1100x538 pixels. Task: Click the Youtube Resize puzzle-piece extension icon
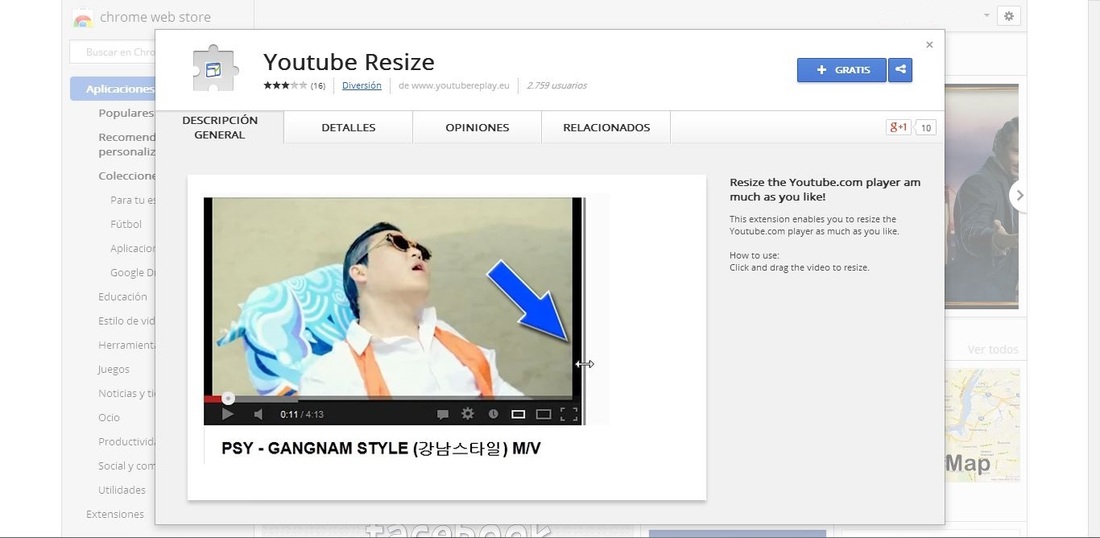tap(215, 68)
